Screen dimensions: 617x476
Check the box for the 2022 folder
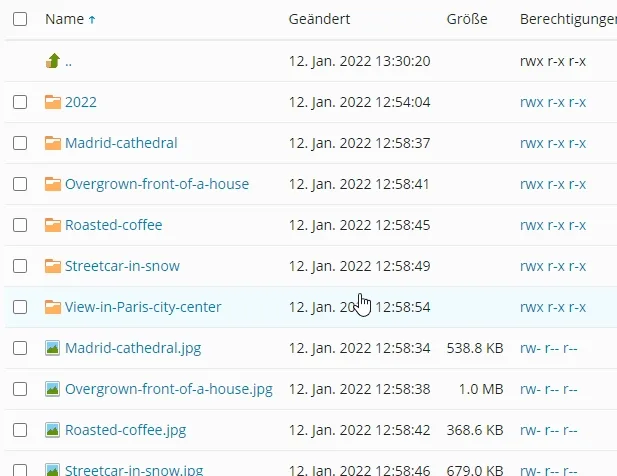(20, 102)
